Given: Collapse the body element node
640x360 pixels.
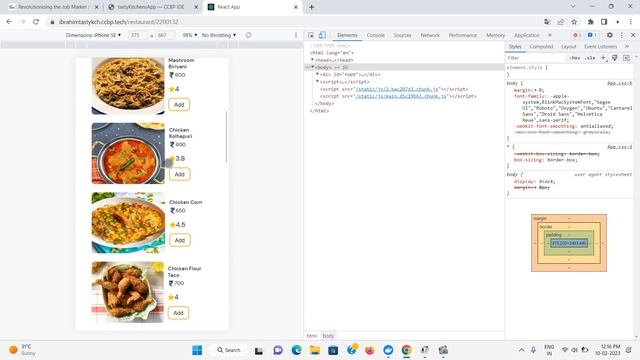Looking at the screenshot, I should [312, 67].
